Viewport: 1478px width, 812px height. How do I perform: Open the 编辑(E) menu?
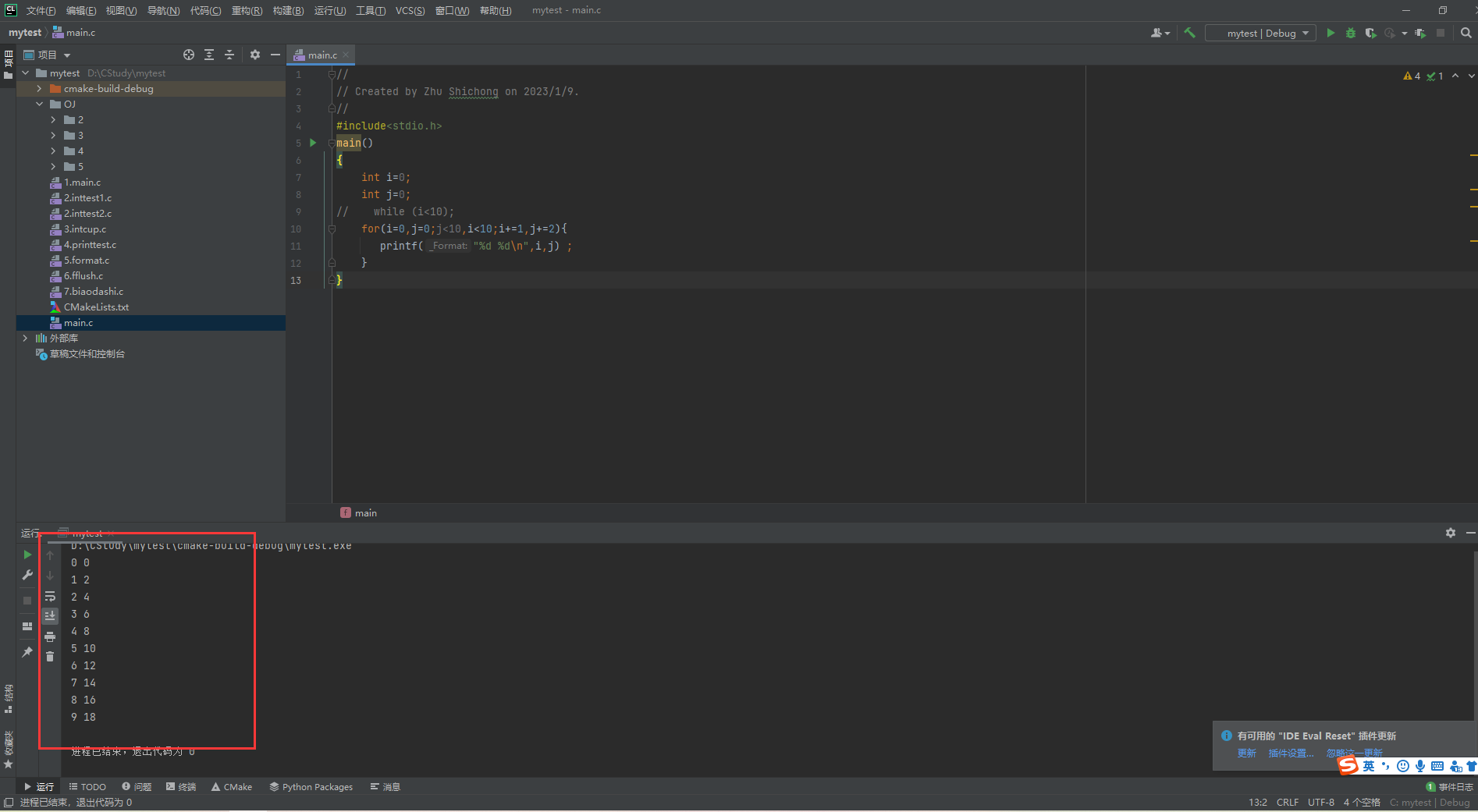(81, 10)
